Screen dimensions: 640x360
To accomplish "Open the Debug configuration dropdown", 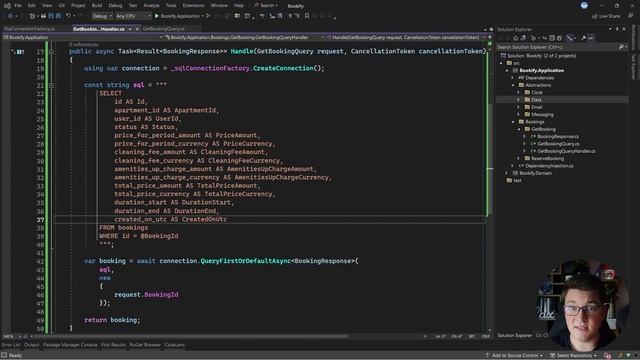I will [x=102, y=16].
